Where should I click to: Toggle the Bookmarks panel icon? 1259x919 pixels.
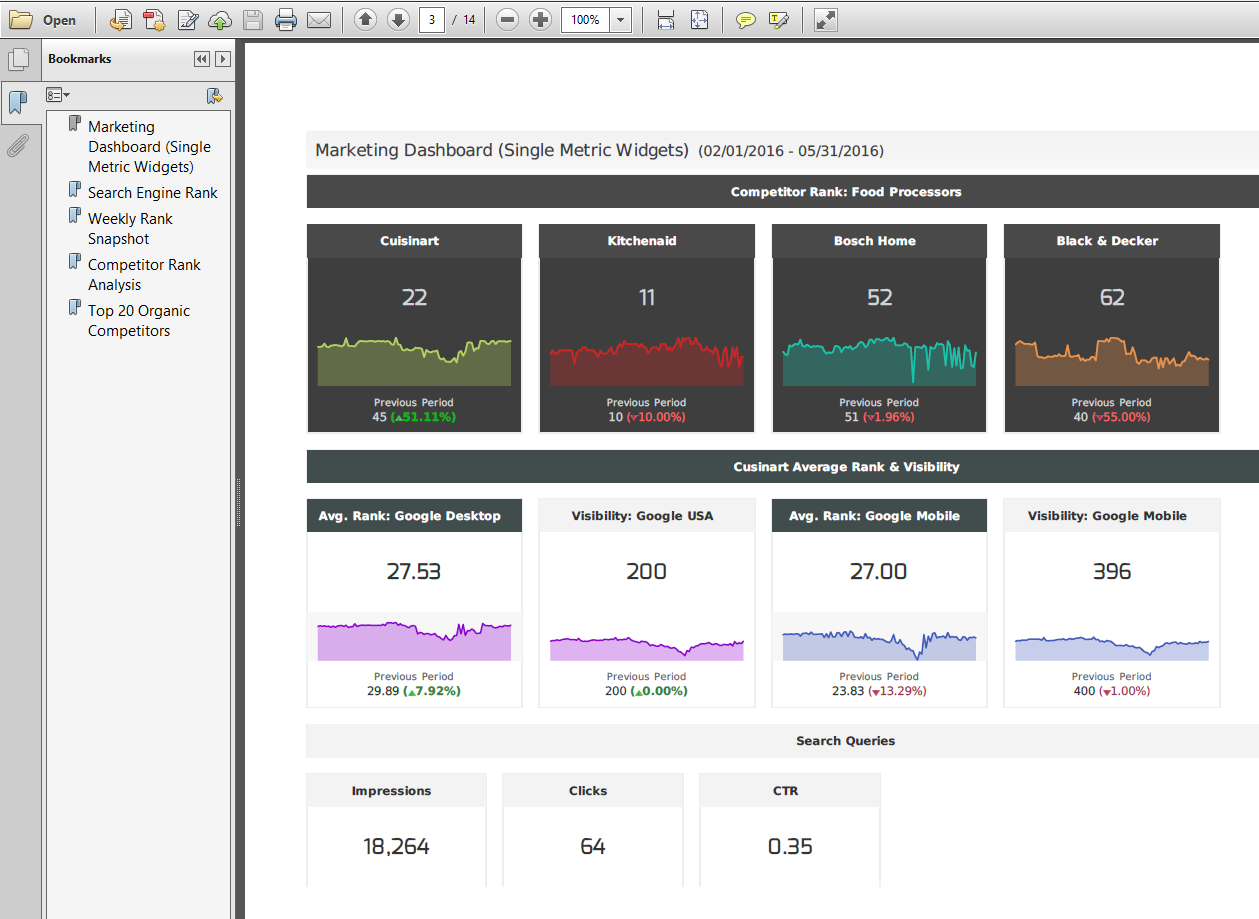click(18, 102)
